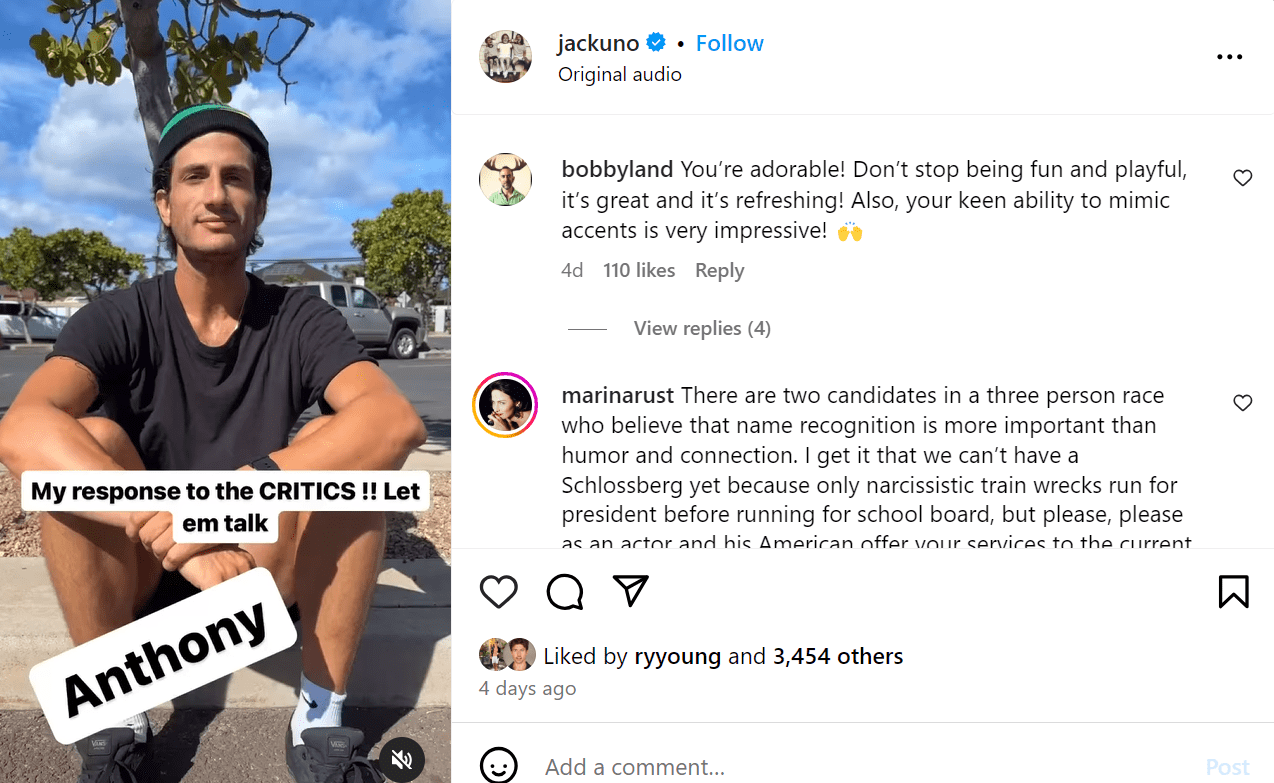Open bobbyland's profile avatar
Screen dimensions: 1274x783
(x=505, y=180)
